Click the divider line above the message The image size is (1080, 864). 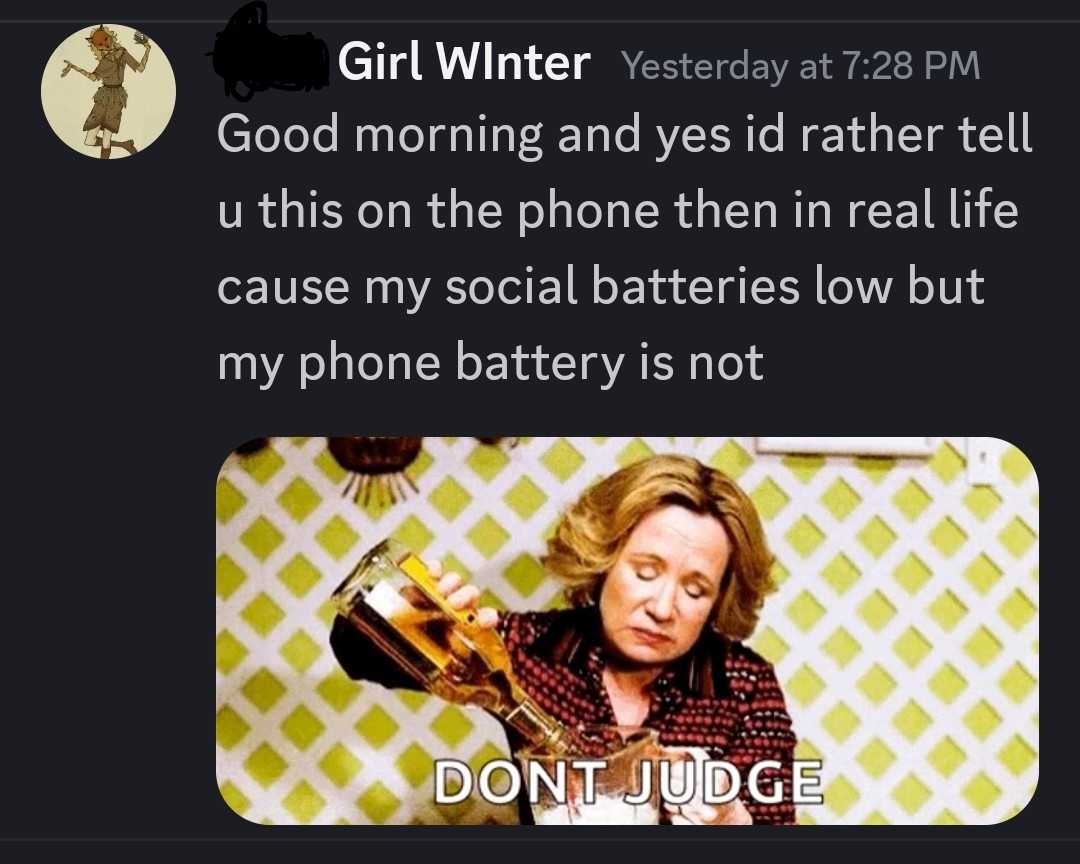click(x=540, y=21)
